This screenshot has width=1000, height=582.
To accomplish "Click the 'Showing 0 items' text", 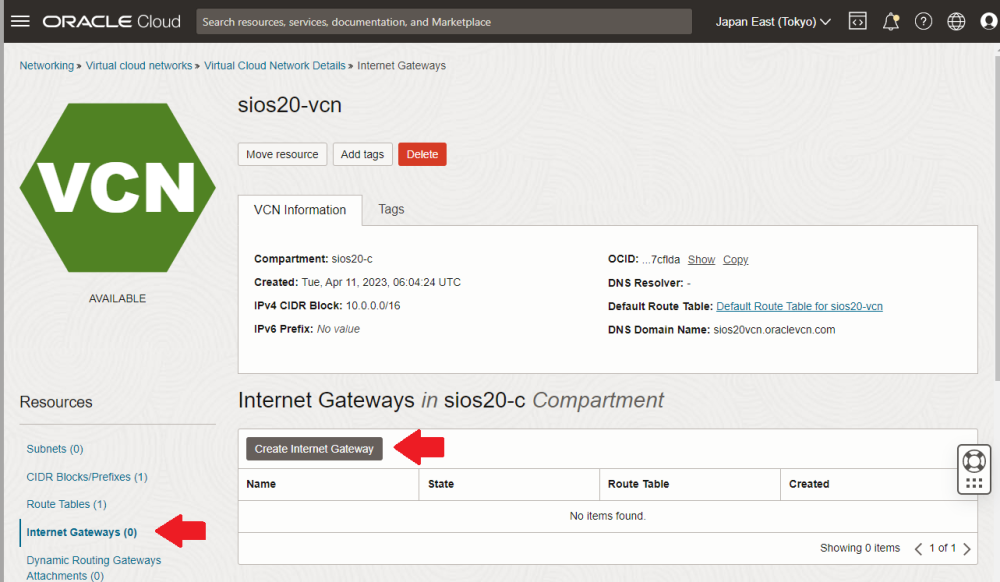I will [860, 548].
